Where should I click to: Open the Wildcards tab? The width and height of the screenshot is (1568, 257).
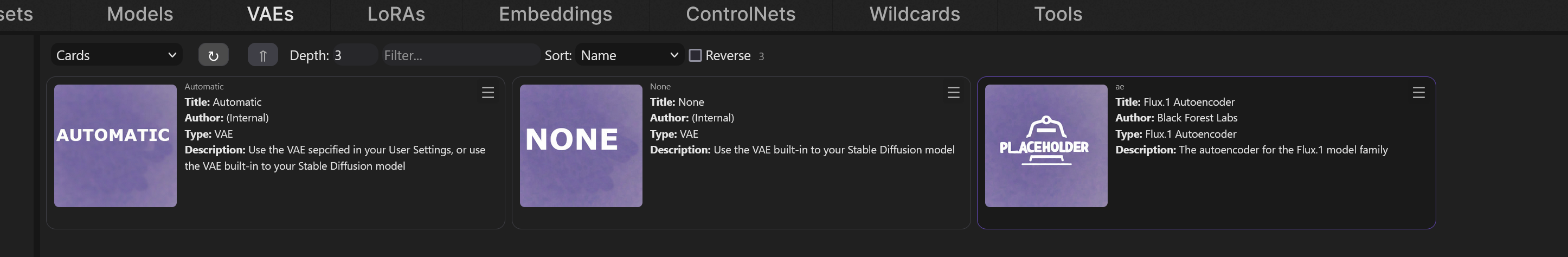[914, 14]
